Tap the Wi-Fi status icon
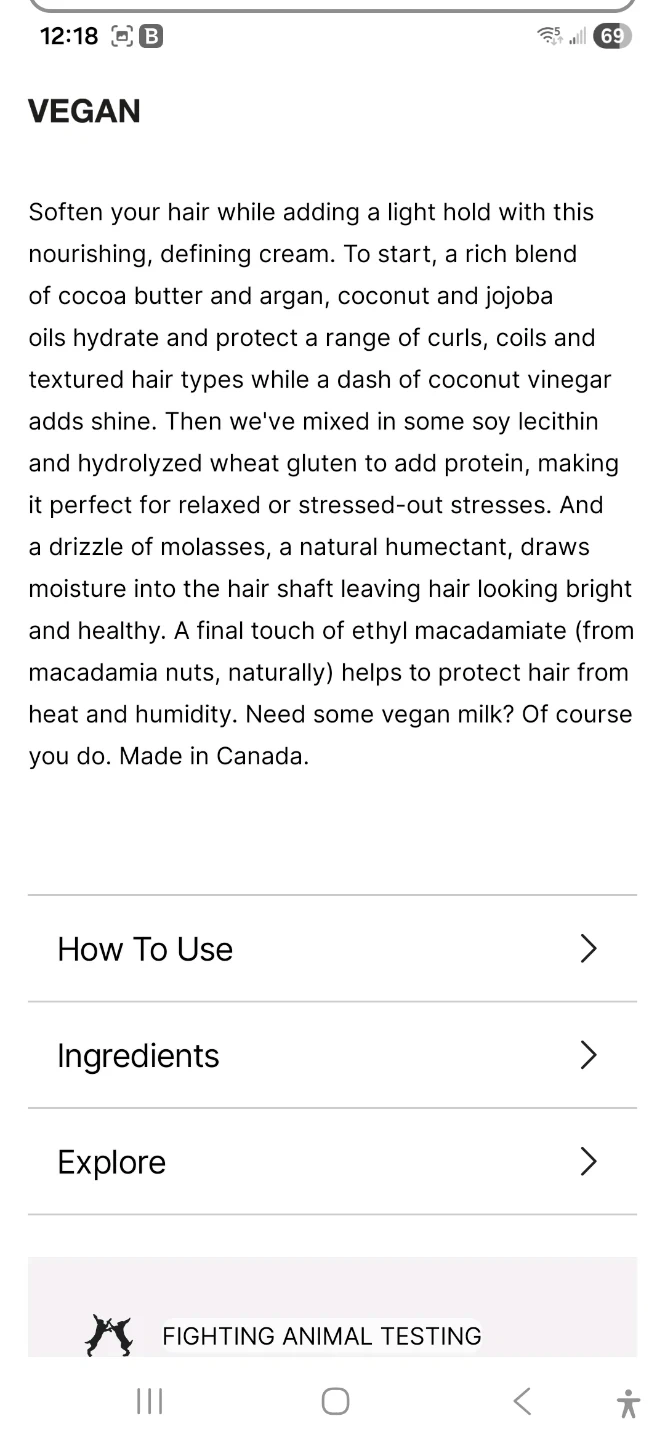Viewport: 665px width, 1440px height. 549,36
